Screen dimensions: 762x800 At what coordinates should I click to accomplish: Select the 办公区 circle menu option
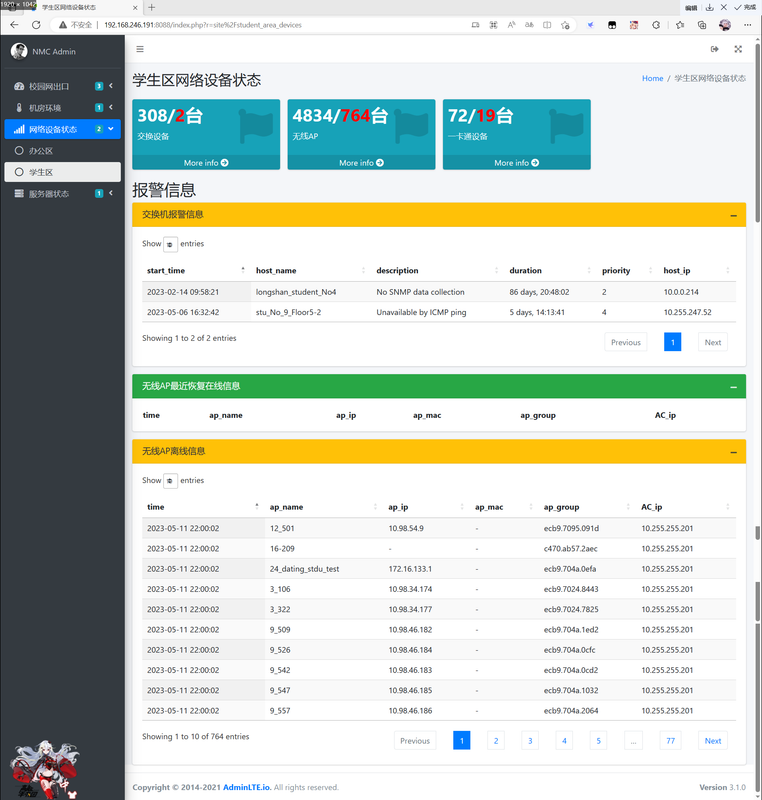point(19,151)
